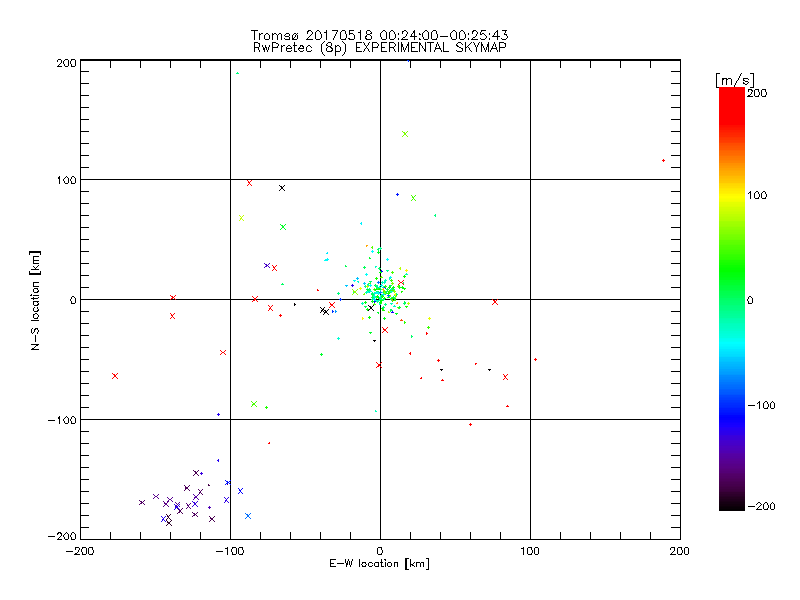The height and width of the screenshot is (600, 800).
Task: Select the lone green X marker near top center
Action: pos(405,134)
